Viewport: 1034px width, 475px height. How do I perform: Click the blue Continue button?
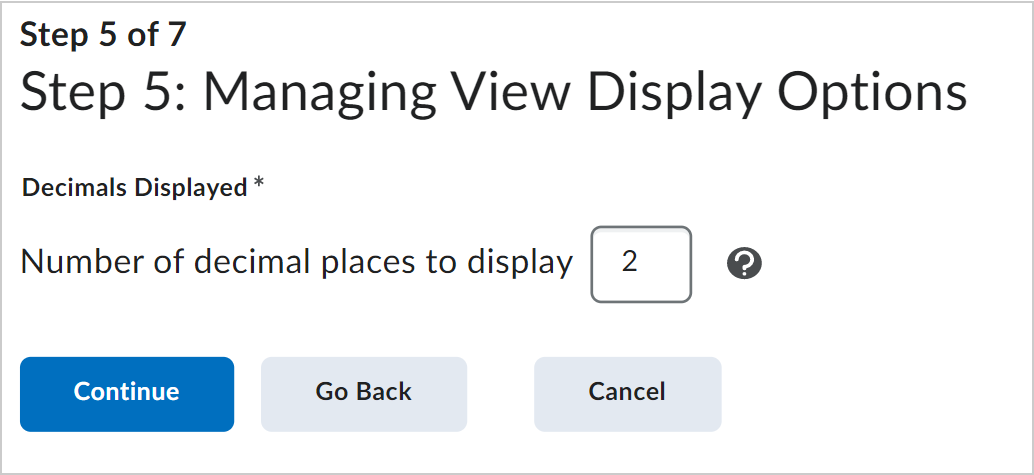tap(127, 394)
